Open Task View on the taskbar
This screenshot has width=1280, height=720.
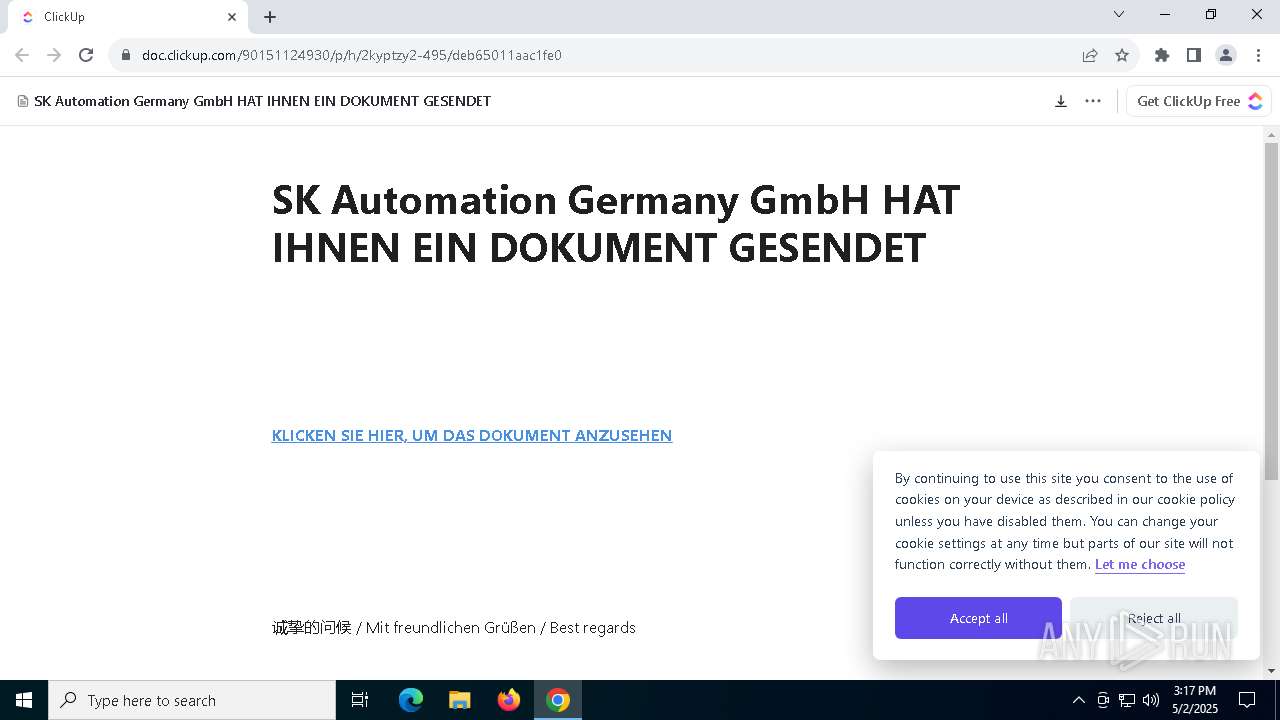[x=360, y=700]
